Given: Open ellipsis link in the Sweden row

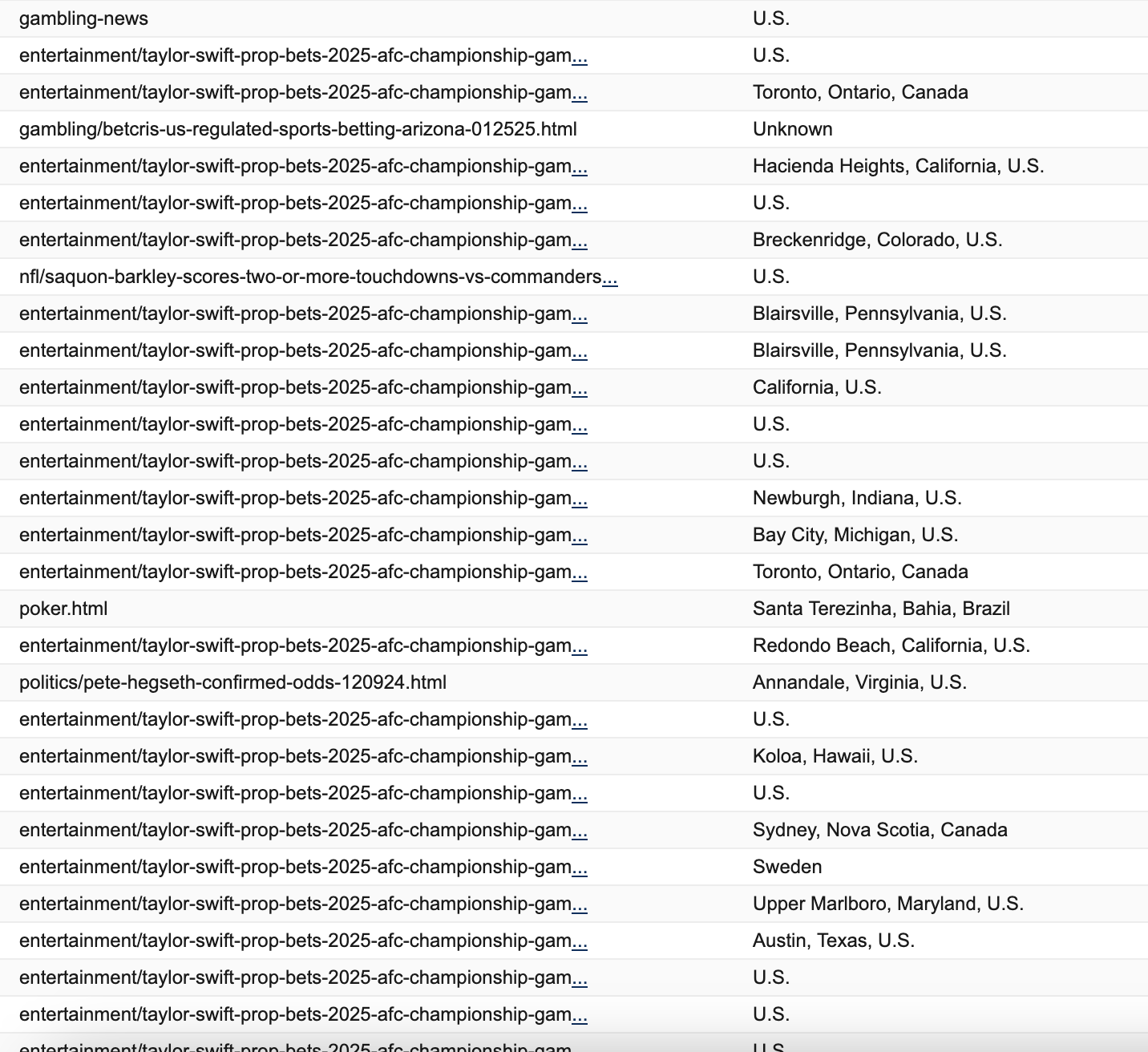Looking at the screenshot, I should (580, 868).
